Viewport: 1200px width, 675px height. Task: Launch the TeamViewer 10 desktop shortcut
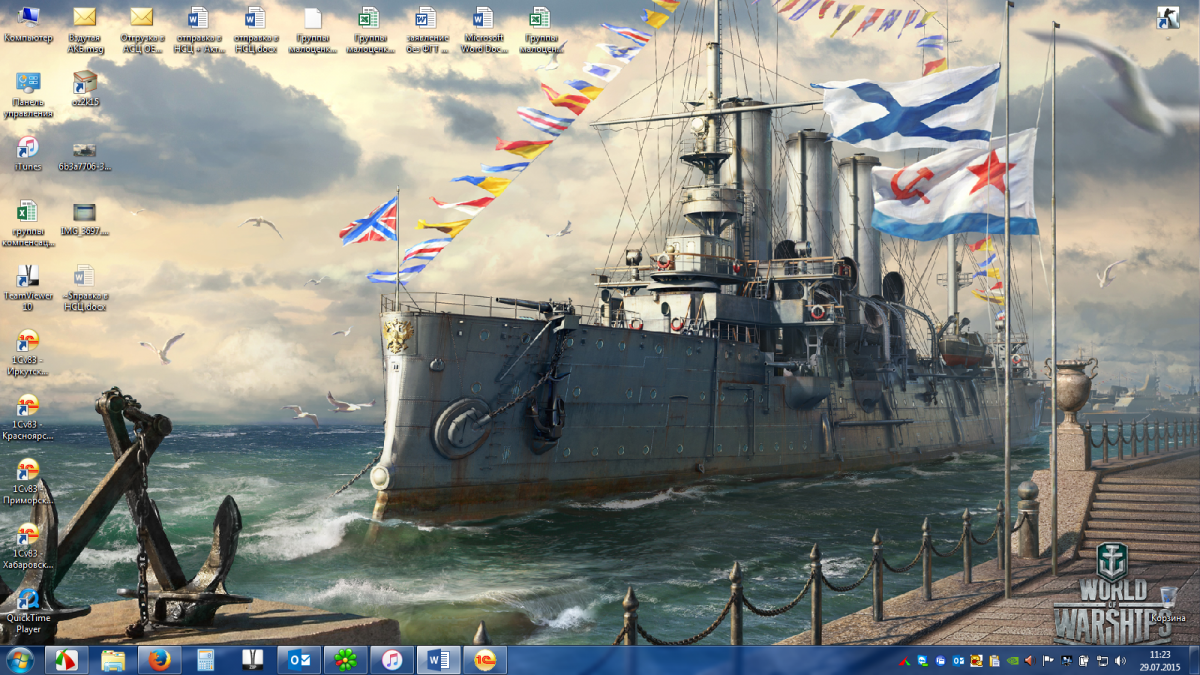tap(28, 288)
